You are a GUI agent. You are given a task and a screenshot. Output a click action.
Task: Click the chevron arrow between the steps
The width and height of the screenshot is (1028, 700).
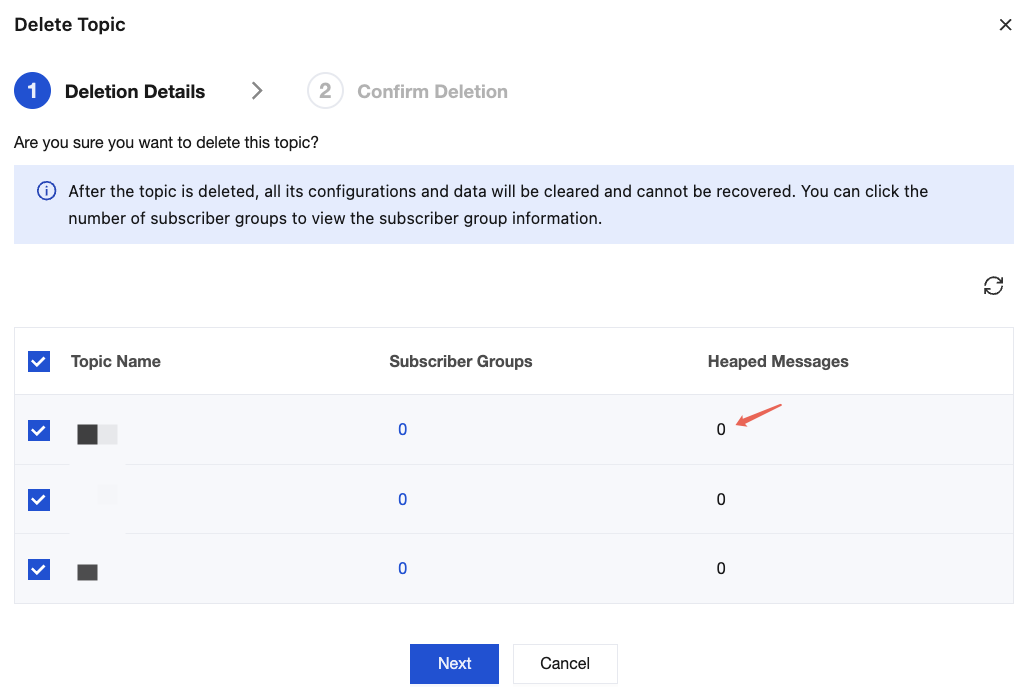point(257,91)
